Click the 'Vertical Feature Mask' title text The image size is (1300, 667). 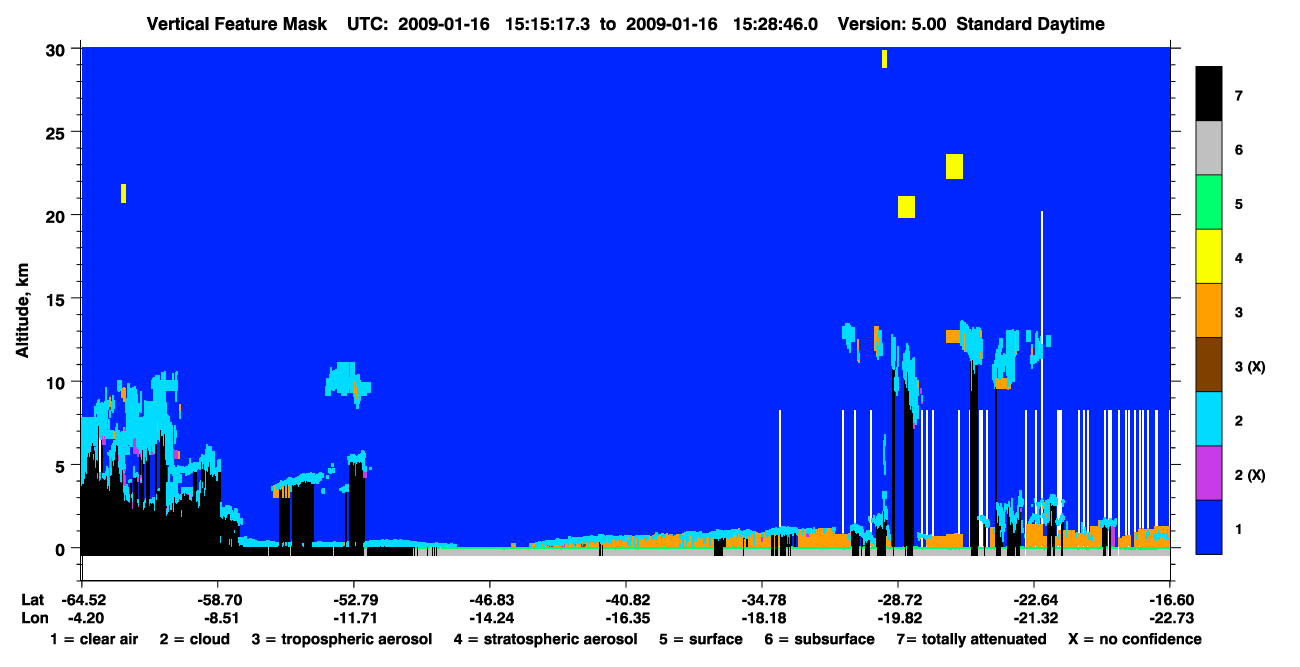tap(237, 24)
